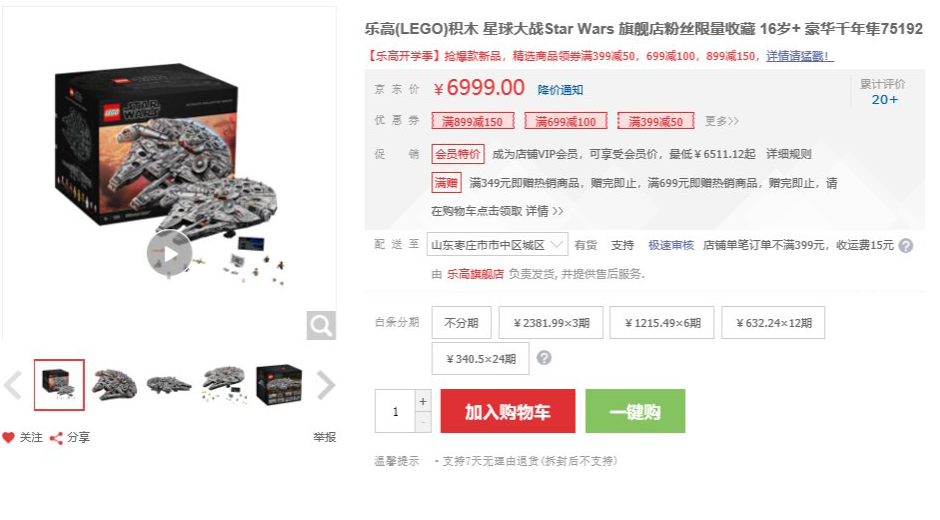This screenshot has height=520, width=940.
Task: Choose the ¥632.24×12期 installment plan
Action: coord(773,323)
